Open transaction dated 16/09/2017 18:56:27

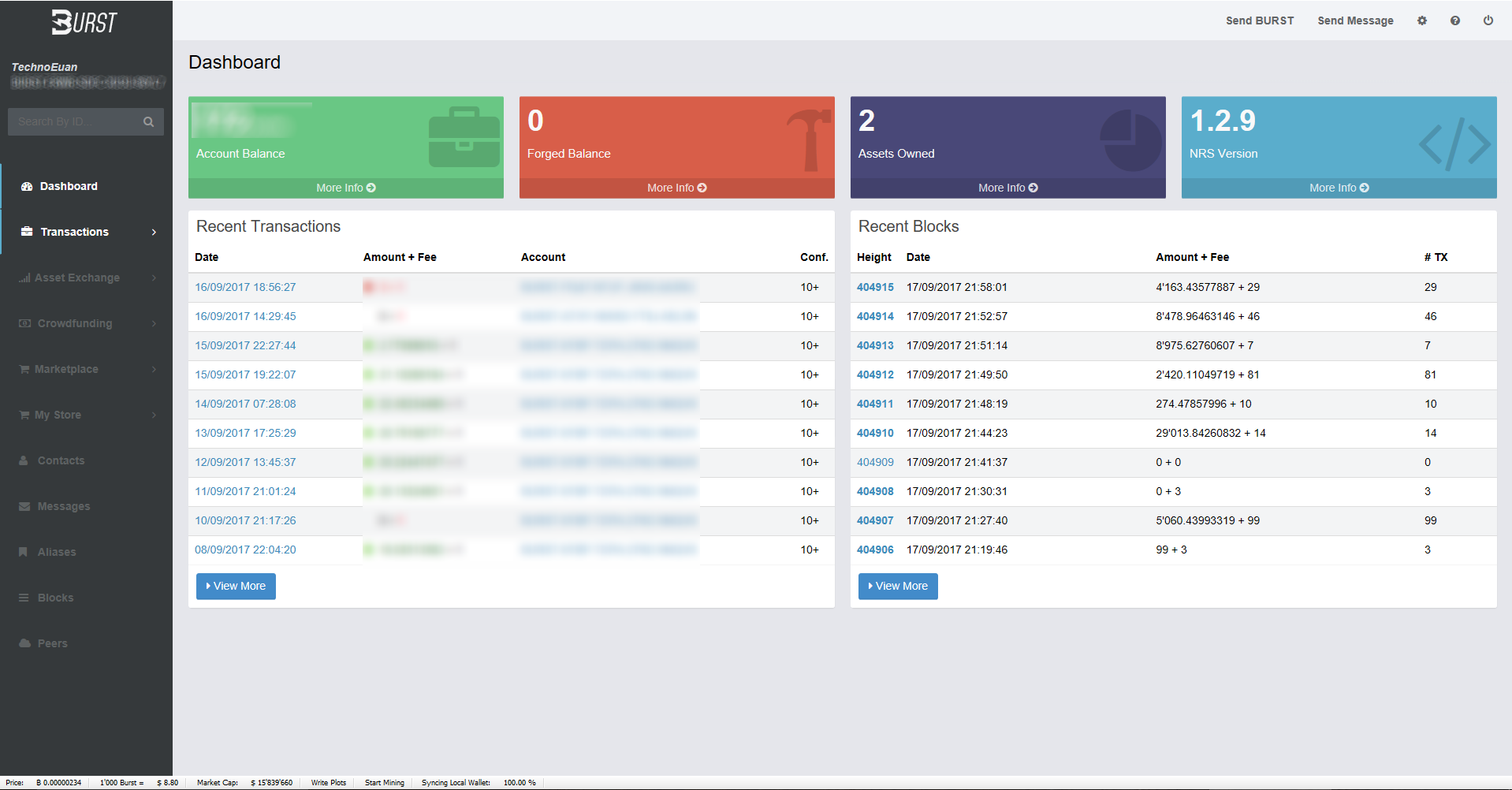tap(245, 287)
